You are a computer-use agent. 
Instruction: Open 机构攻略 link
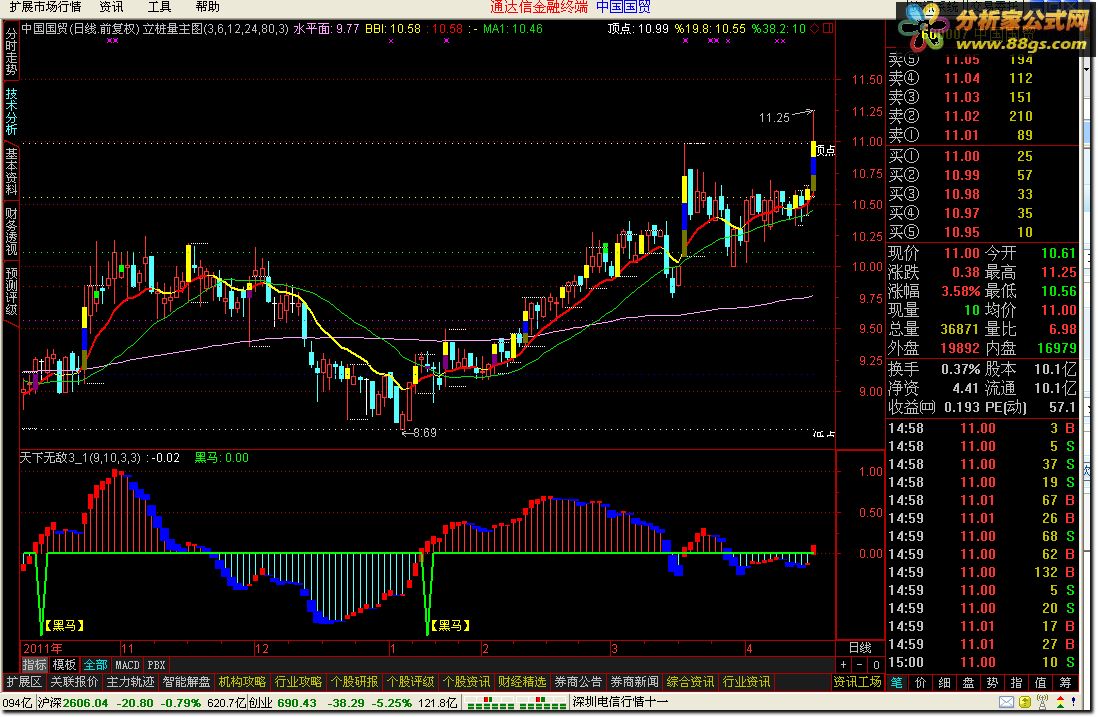(242, 682)
